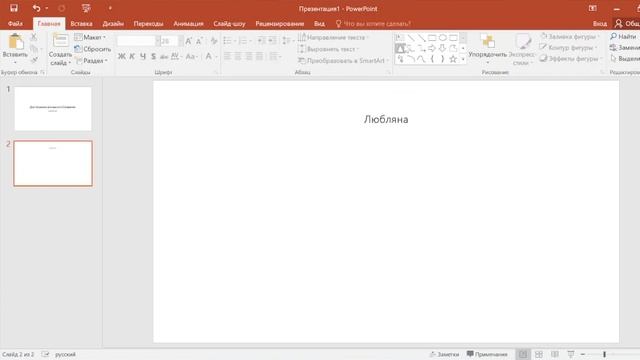Viewport: 640px width, 360px height.
Task: Click the Format Painter brush icon
Action: 34,60
